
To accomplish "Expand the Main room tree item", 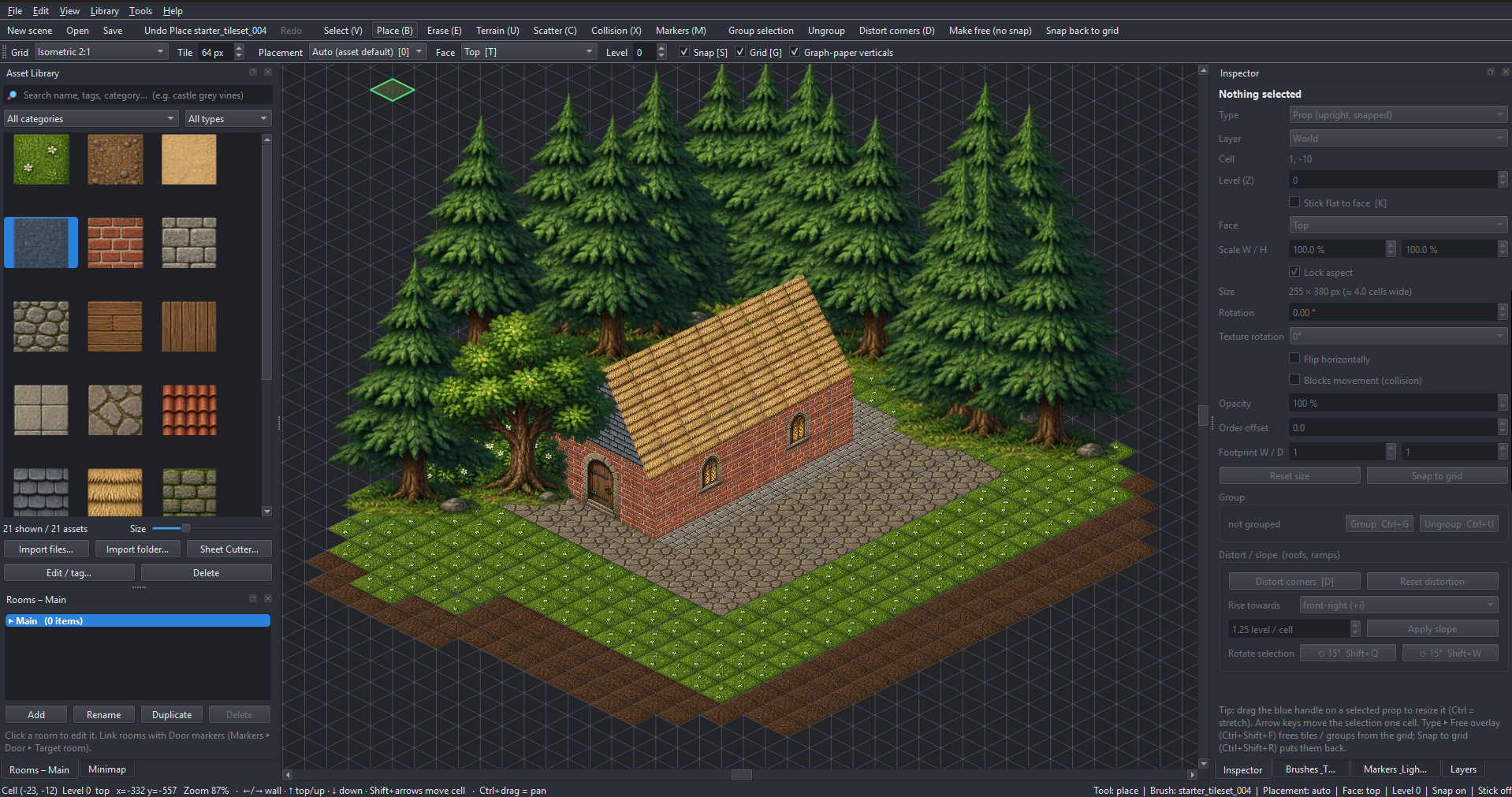I will [x=11, y=621].
